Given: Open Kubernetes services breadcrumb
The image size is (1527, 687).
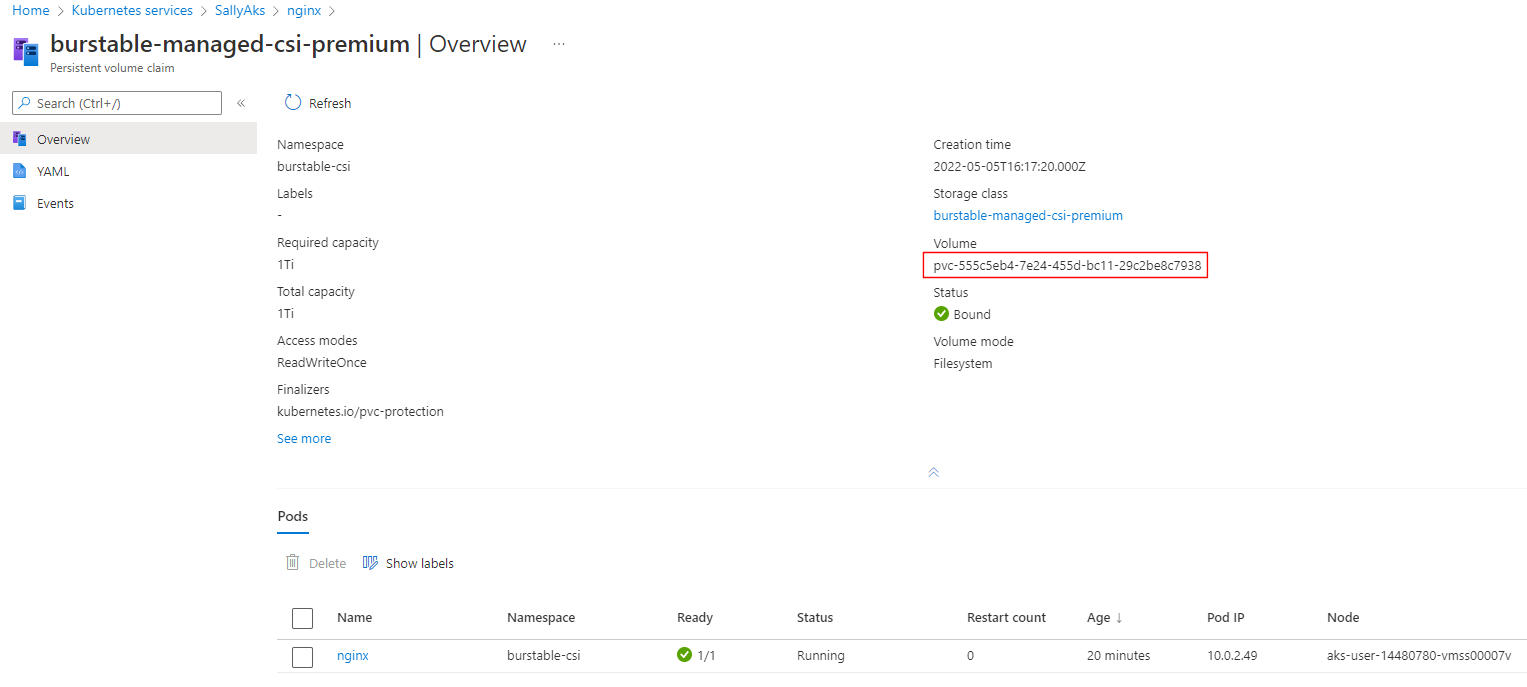Looking at the screenshot, I should (132, 10).
